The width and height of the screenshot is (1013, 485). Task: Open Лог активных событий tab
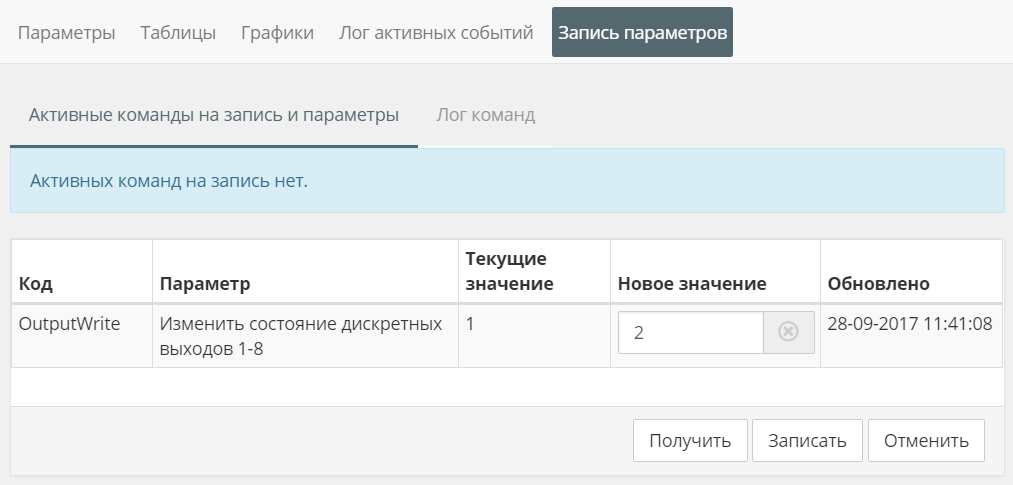(436, 33)
